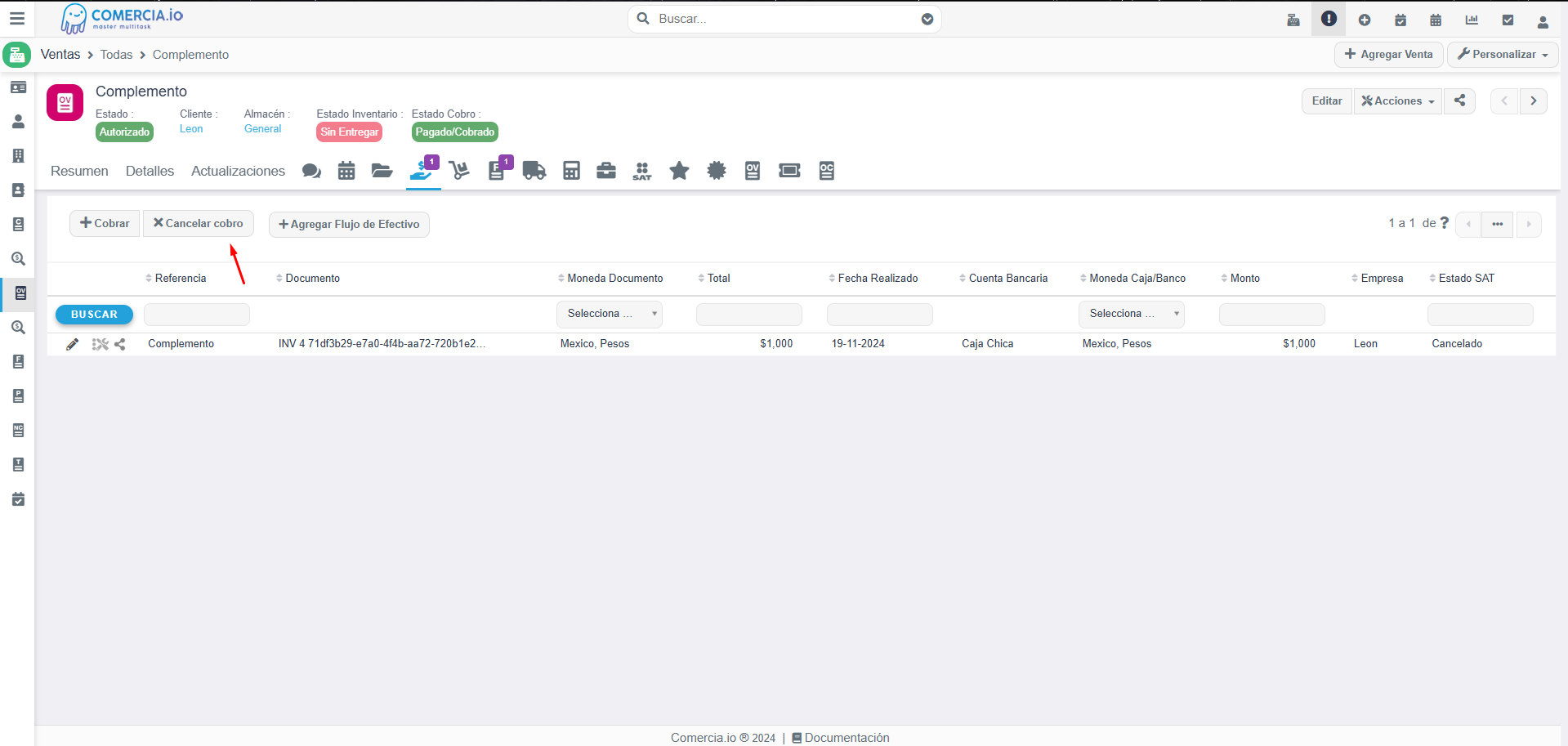
Task: Go to Todas breadcrumb
Action: (116, 55)
